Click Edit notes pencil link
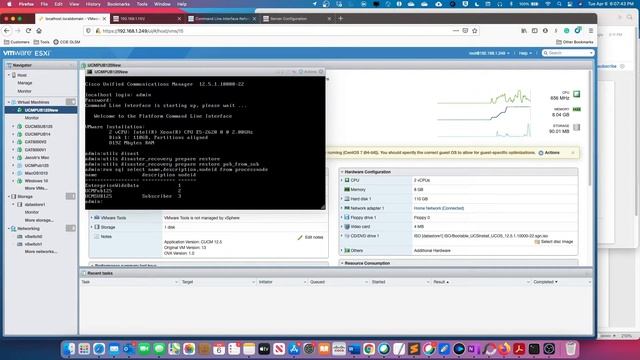The width and height of the screenshot is (640, 360). (310, 237)
